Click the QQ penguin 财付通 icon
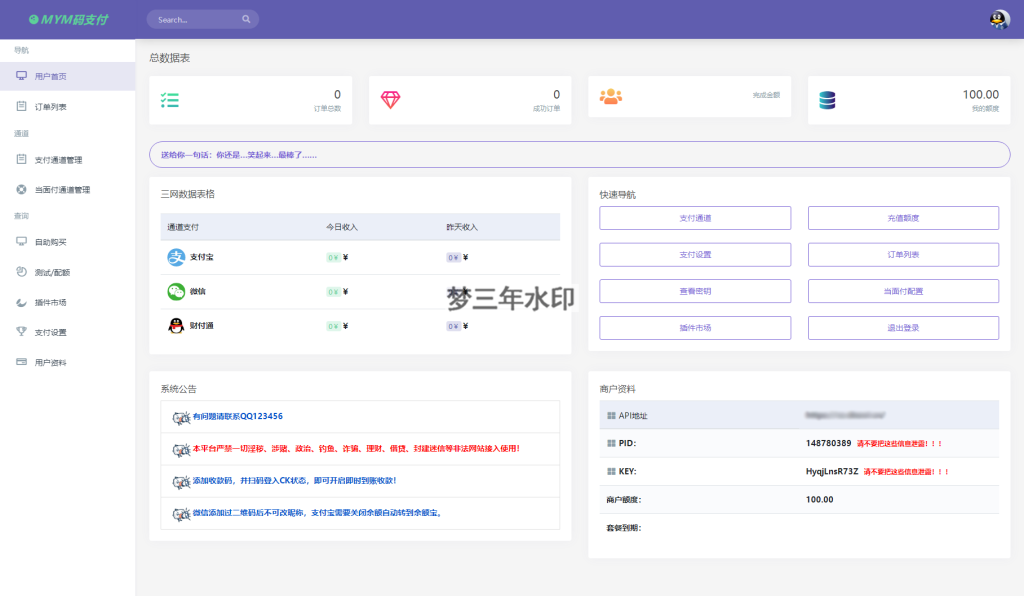Viewport: 1024px width, 596px height. [x=176, y=325]
